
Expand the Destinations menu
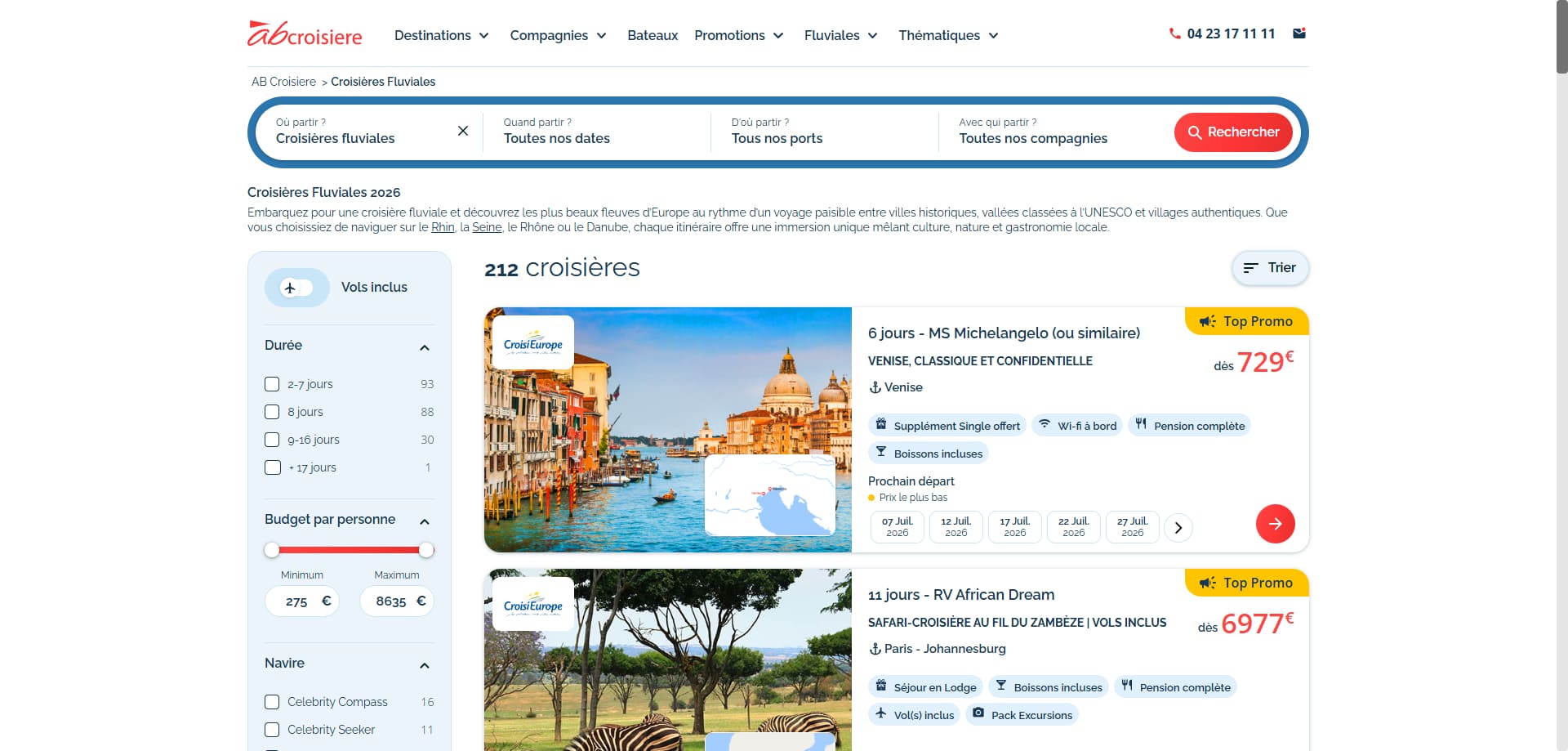441,35
